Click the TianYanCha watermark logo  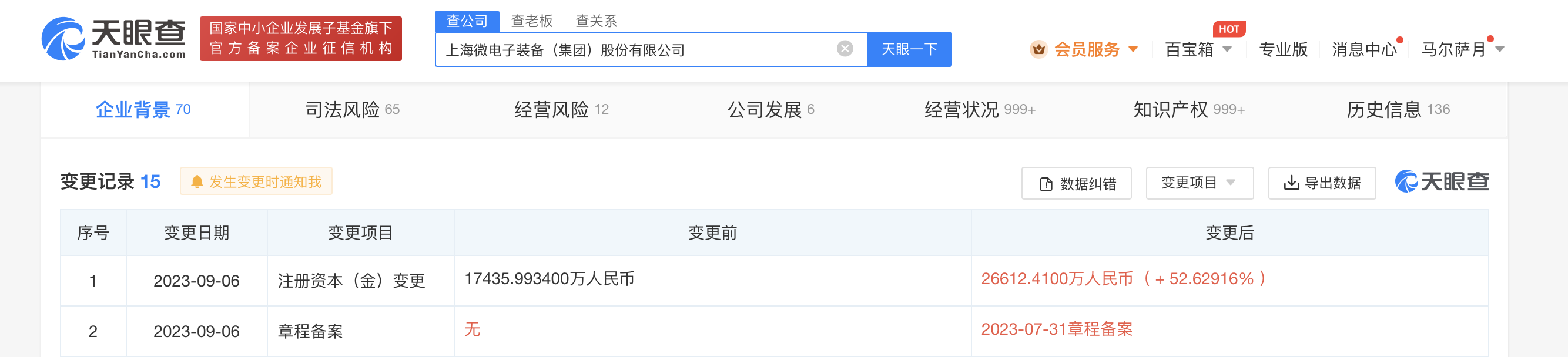coord(1442,182)
